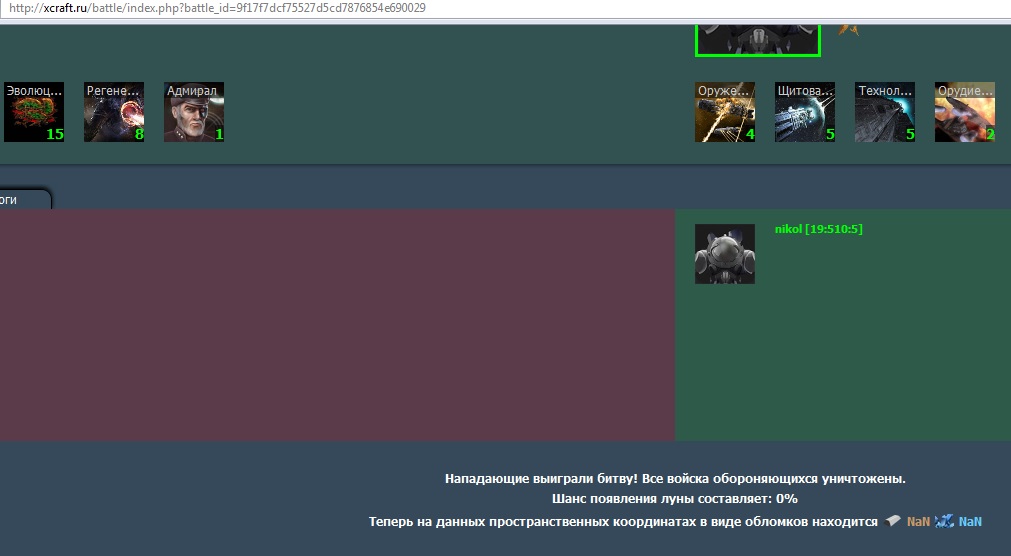Switch to the partially visible 'оги' tab
Screen dimensions: 1011x556
pos(25,199)
